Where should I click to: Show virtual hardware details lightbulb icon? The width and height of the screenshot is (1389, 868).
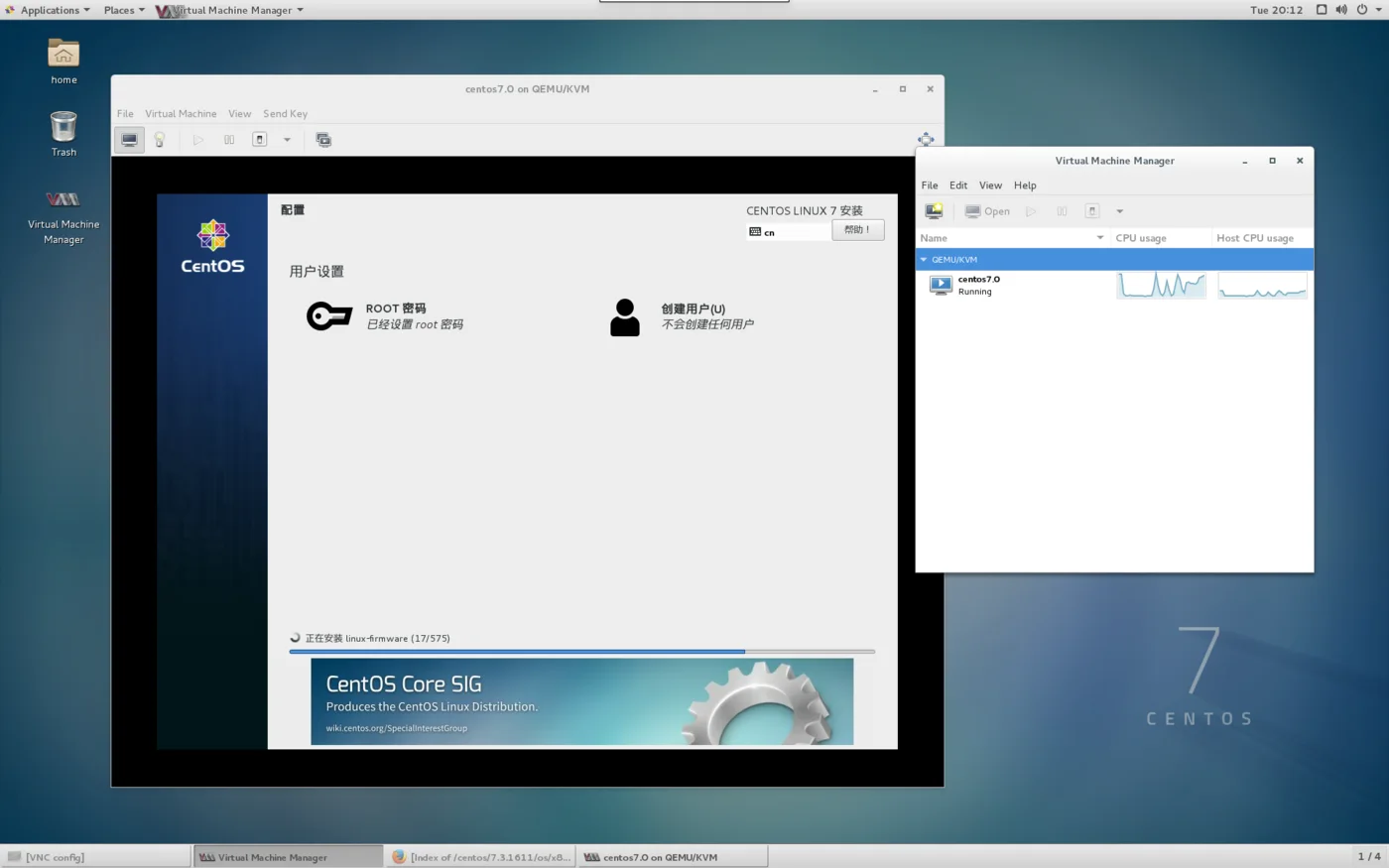[160, 140]
